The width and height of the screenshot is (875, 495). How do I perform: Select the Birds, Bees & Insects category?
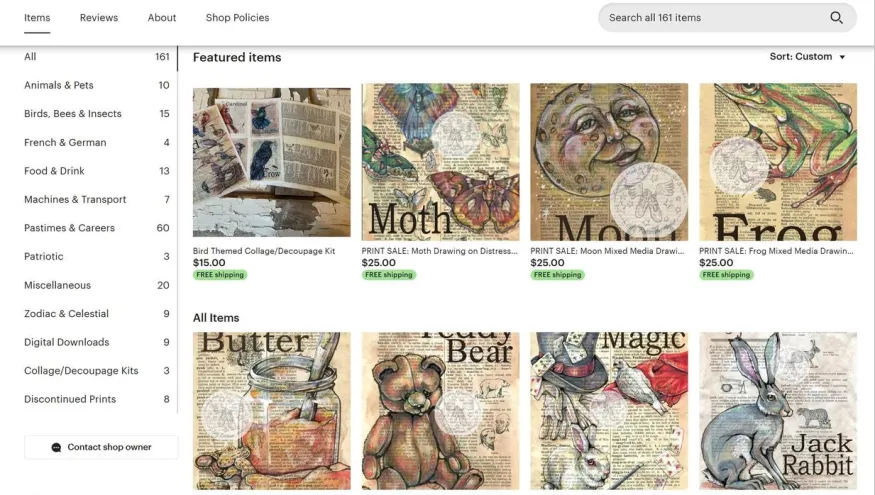point(97,114)
